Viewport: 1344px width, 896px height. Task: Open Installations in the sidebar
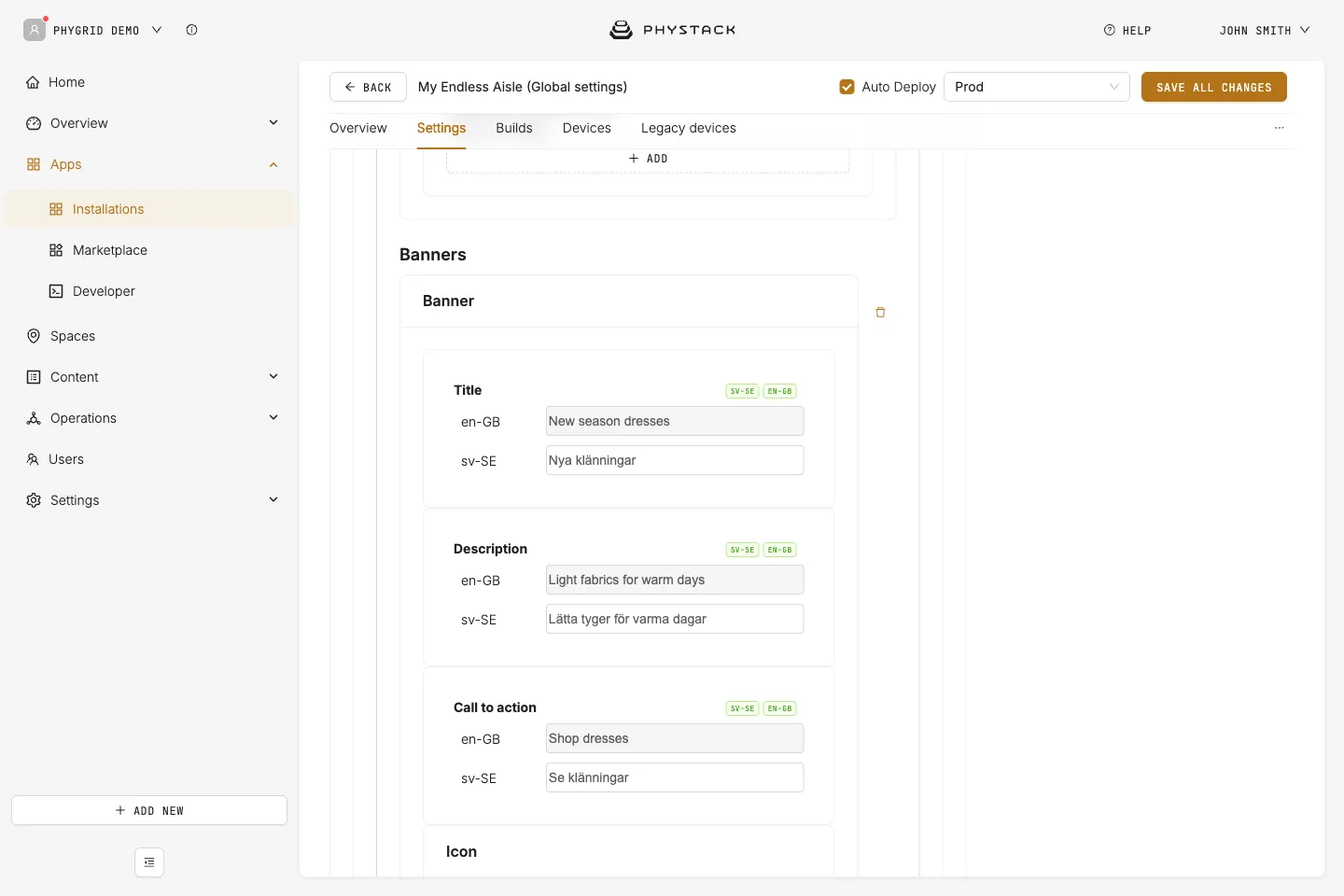click(149, 209)
